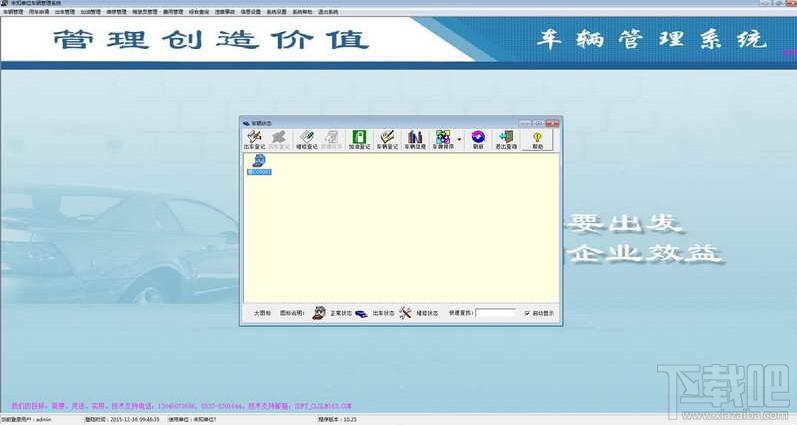Click the 维修状态 wrench legend icon
The height and width of the screenshot is (425, 797).
pos(405,313)
